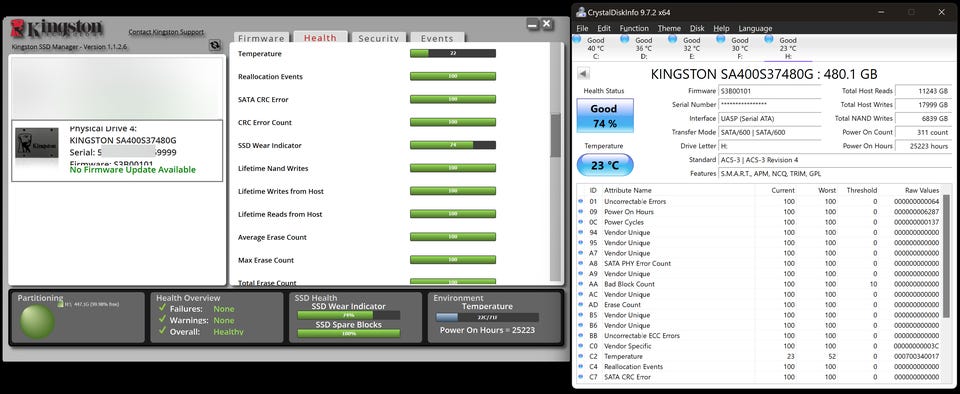Image resolution: width=960 pixels, height=394 pixels.
Task: Click the Temperature health bar showing 22
Action: click(x=452, y=53)
